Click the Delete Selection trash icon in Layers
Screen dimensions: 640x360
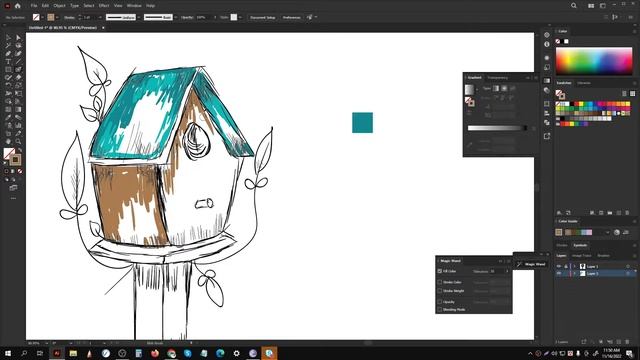pos(627,342)
